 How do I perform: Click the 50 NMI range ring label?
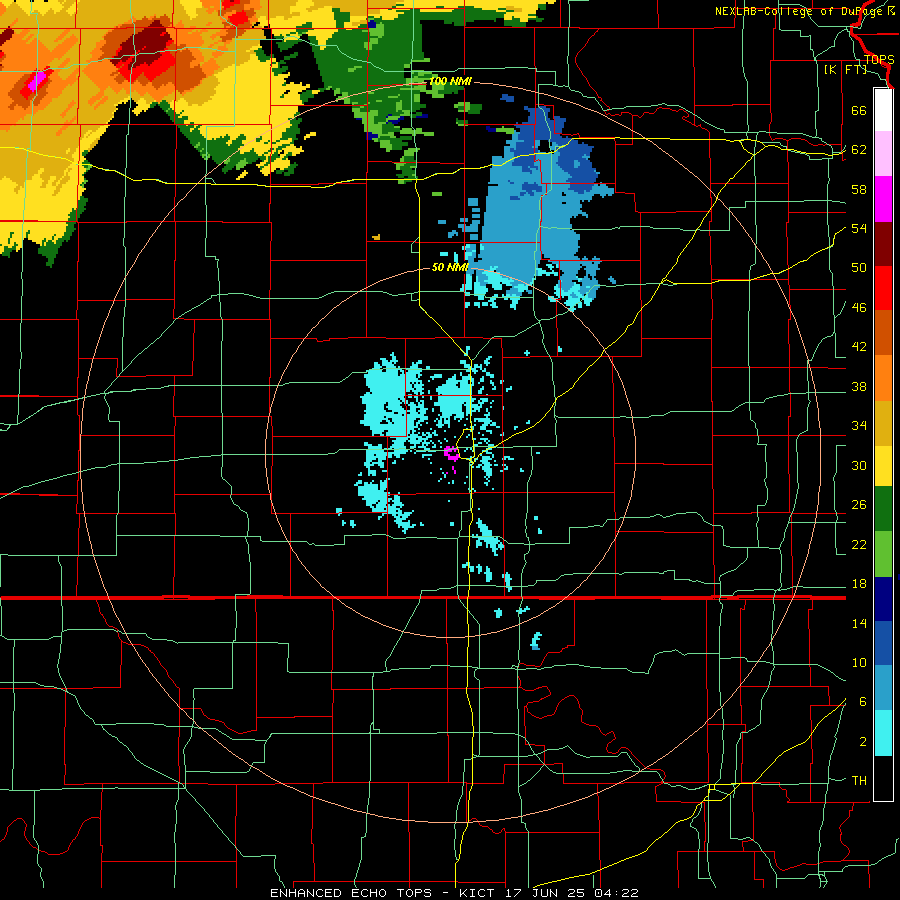click(x=449, y=267)
